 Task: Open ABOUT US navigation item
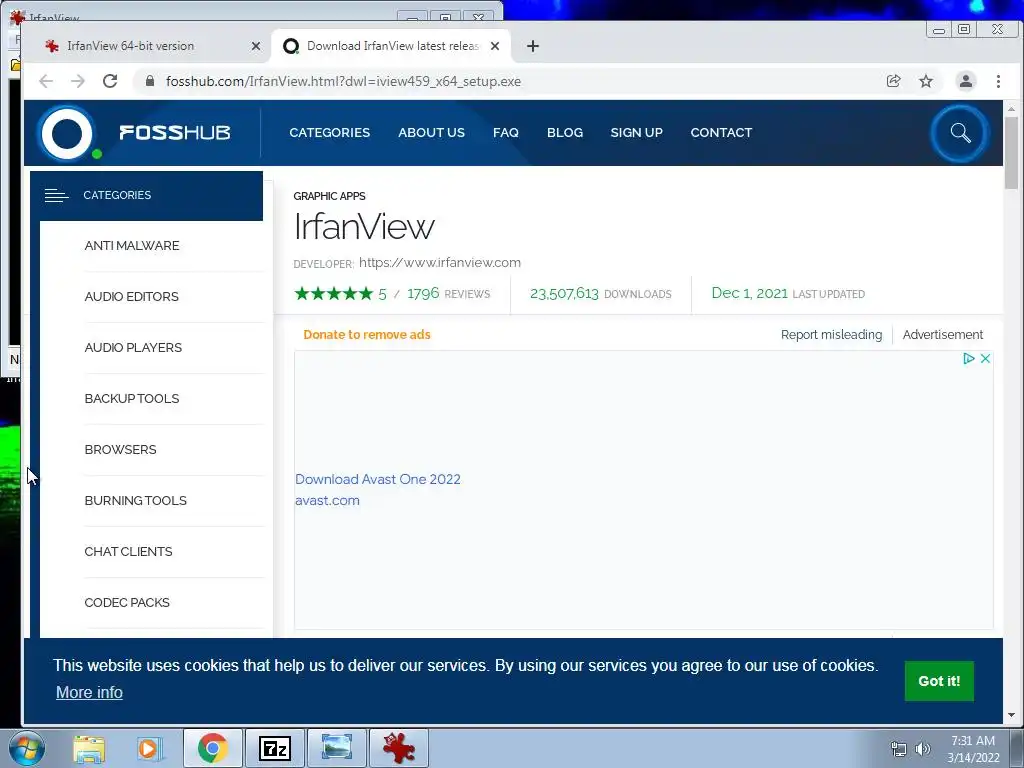coord(432,133)
